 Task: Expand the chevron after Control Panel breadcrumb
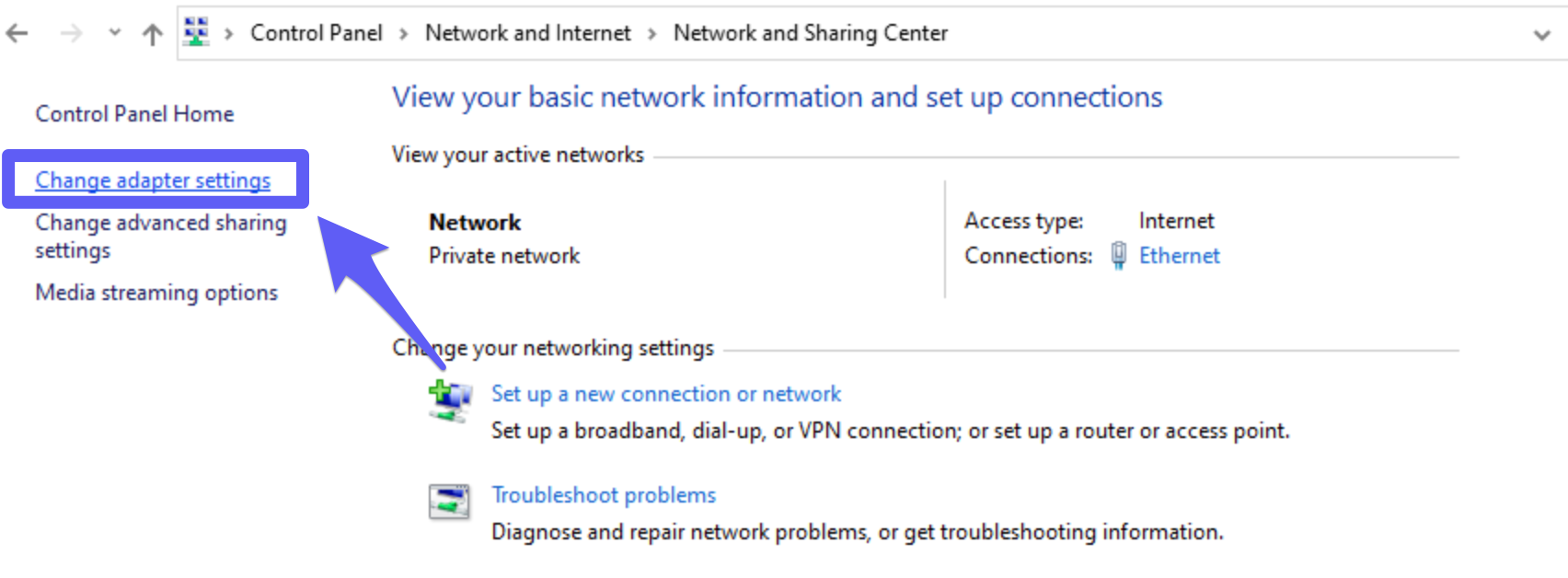pyautogui.click(x=403, y=34)
